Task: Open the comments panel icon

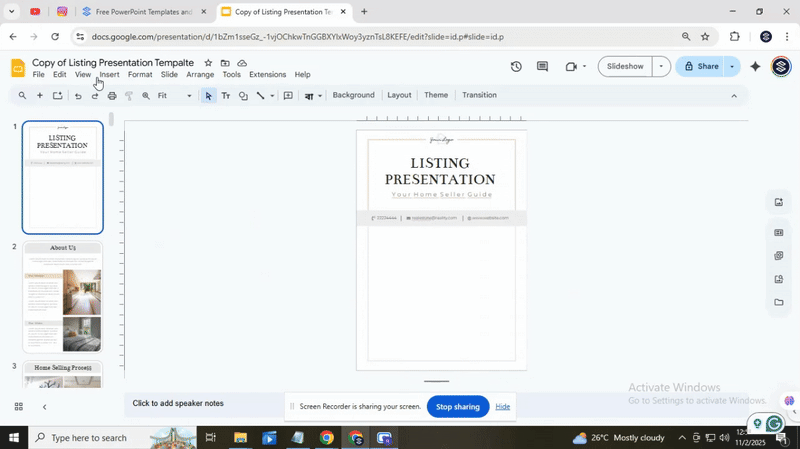Action: pyautogui.click(x=542, y=67)
